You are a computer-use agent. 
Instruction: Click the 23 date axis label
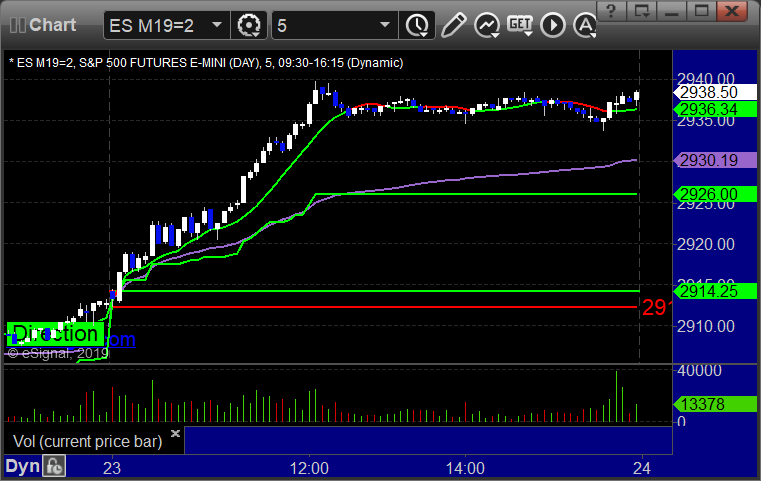[x=112, y=468]
